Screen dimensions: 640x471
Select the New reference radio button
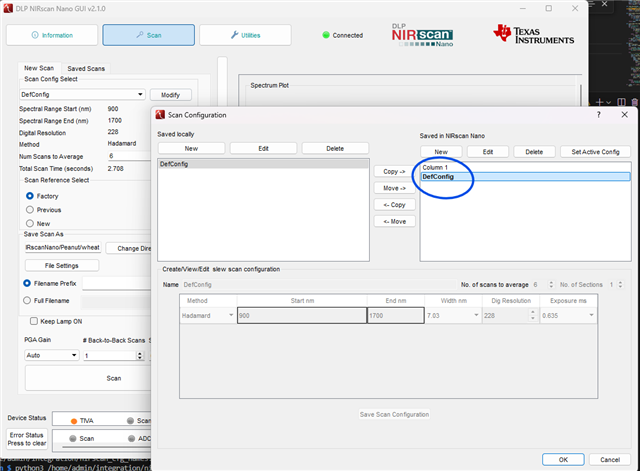pos(30,224)
